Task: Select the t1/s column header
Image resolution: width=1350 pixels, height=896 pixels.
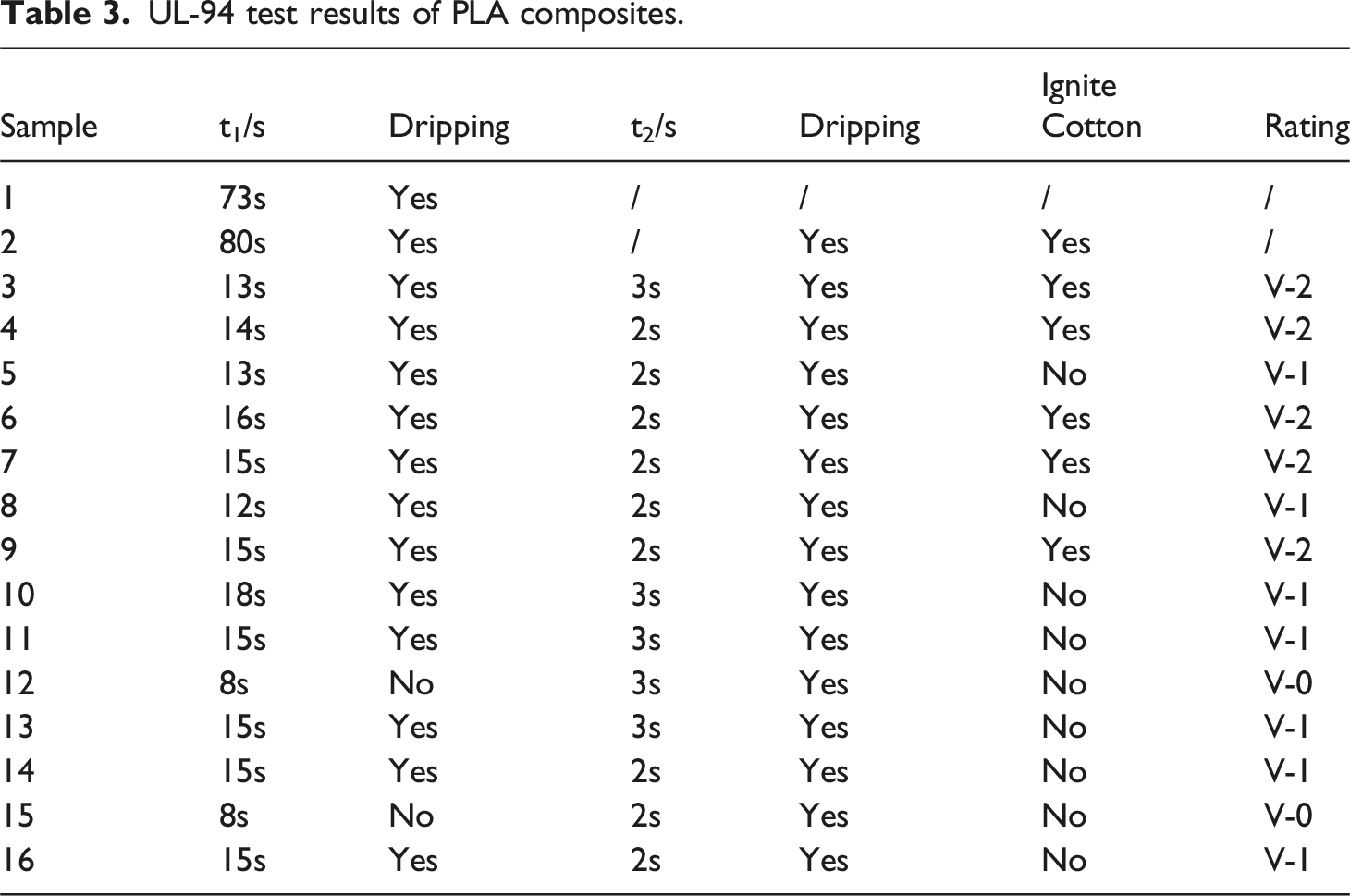Action: [242, 127]
